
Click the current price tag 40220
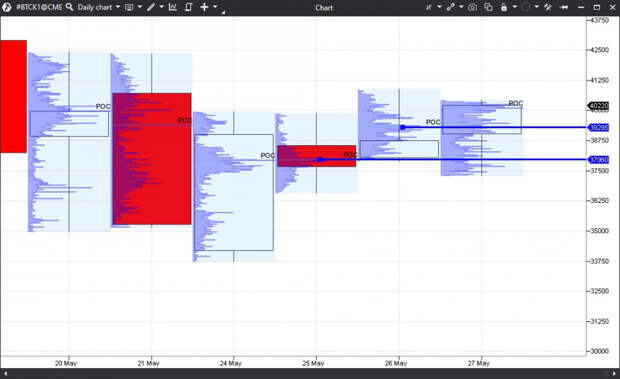click(x=599, y=106)
